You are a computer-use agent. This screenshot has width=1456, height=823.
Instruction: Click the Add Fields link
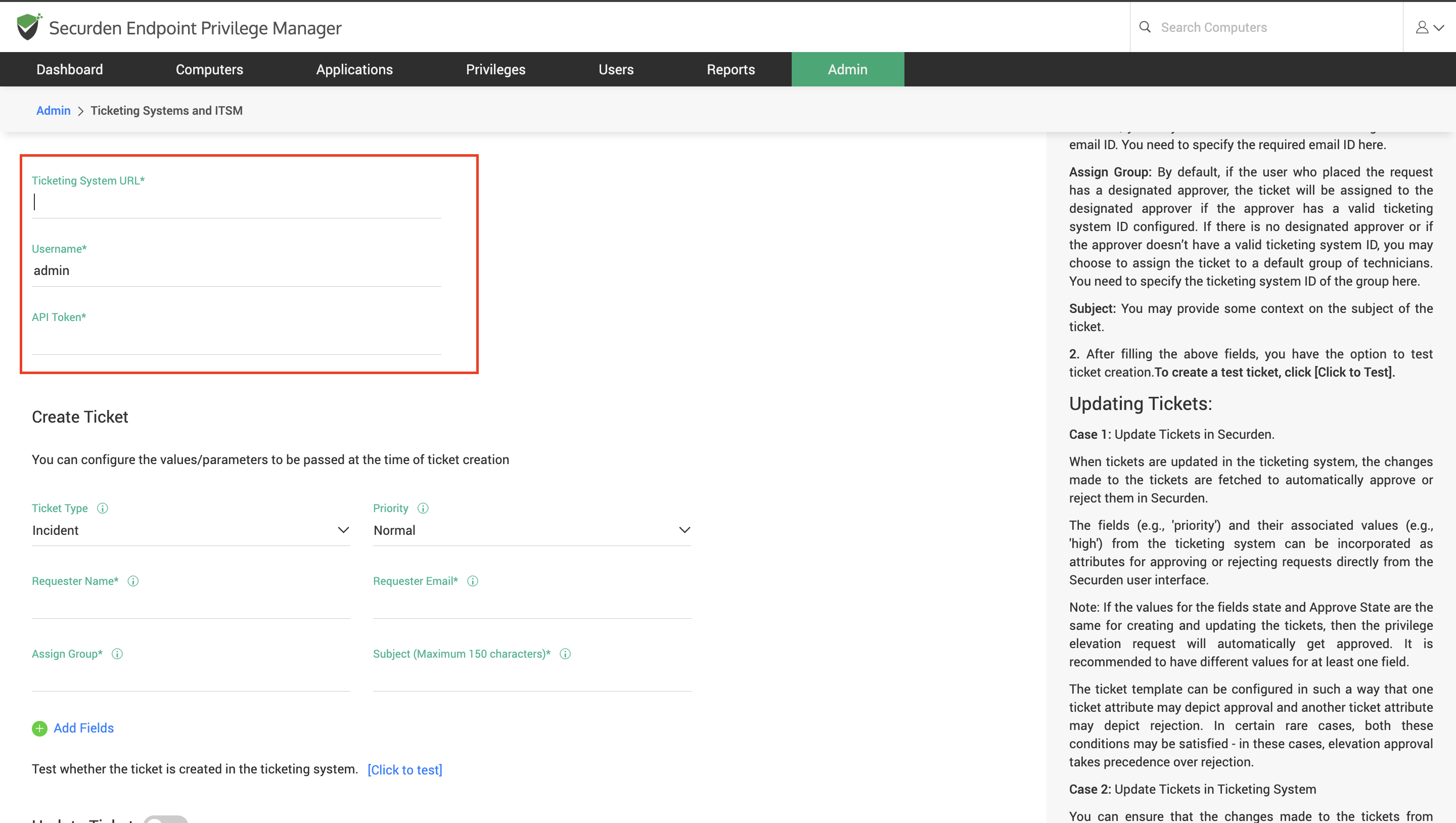83,728
